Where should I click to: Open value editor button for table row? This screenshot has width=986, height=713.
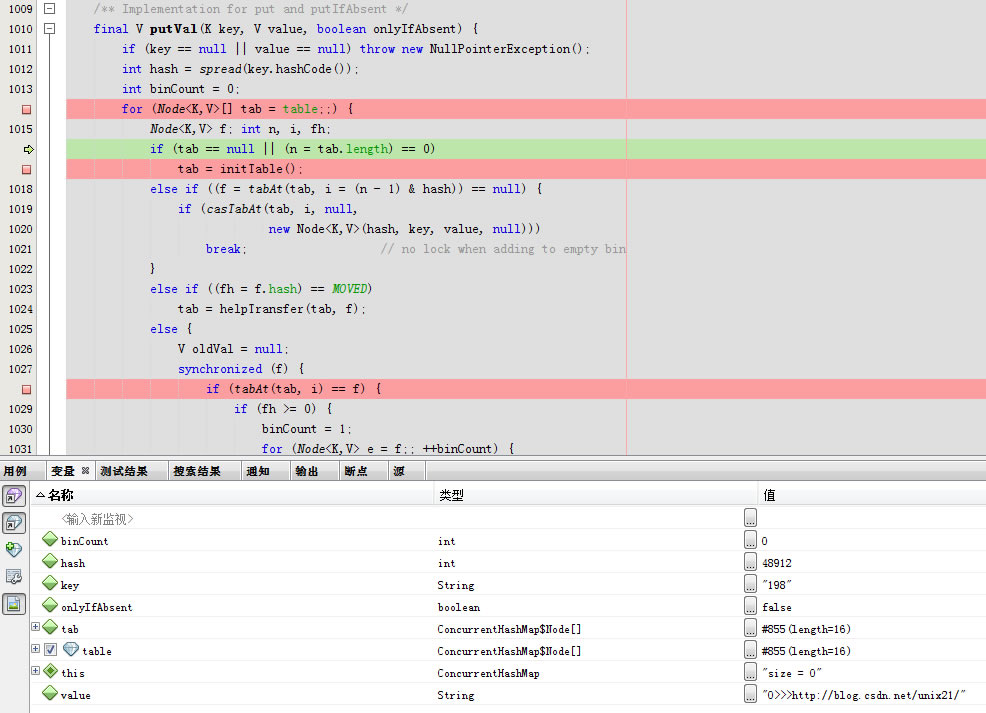pyautogui.click(x=750, y=650)
